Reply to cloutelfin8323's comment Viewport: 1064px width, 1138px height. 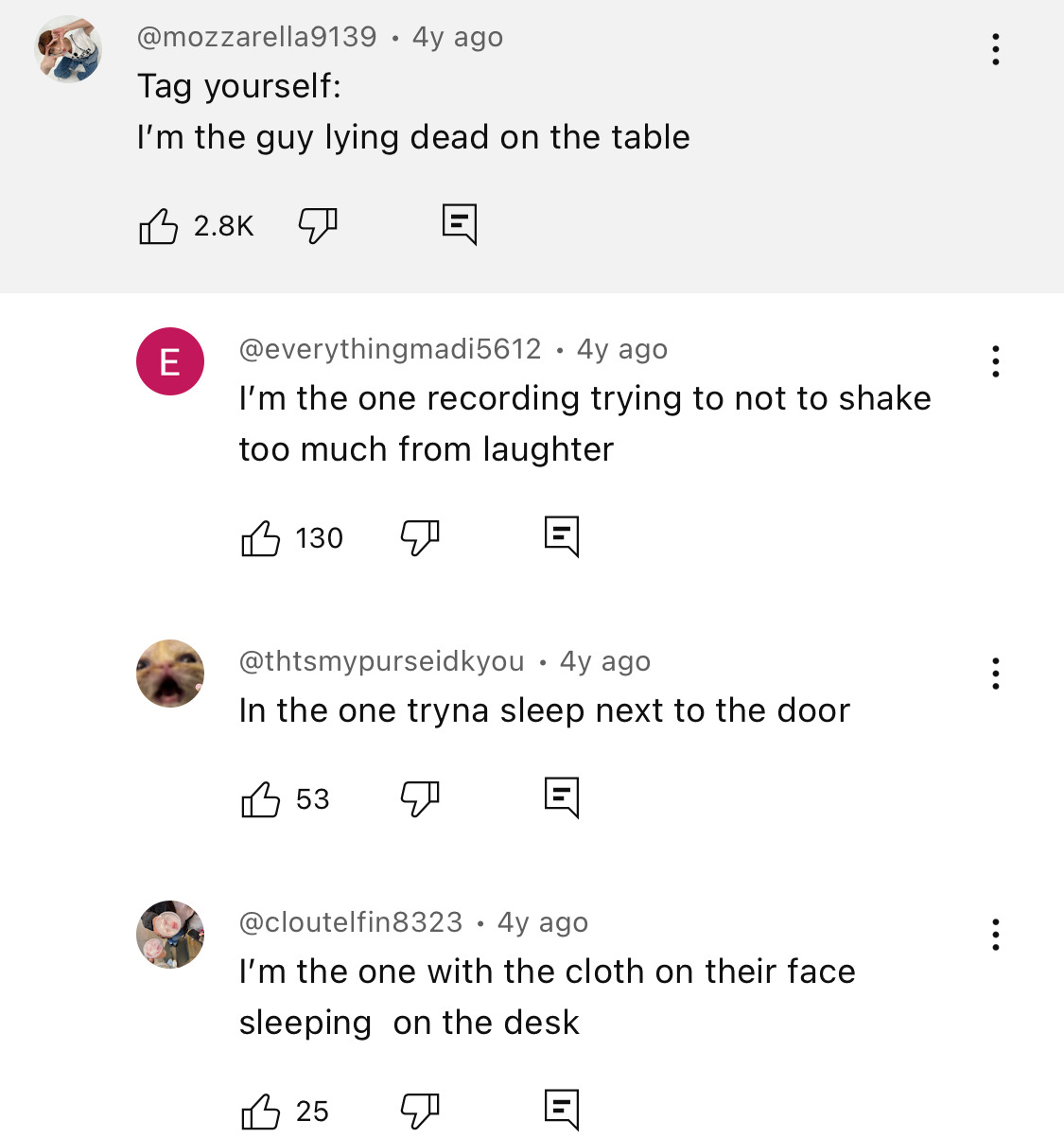tap(562, 1109)
